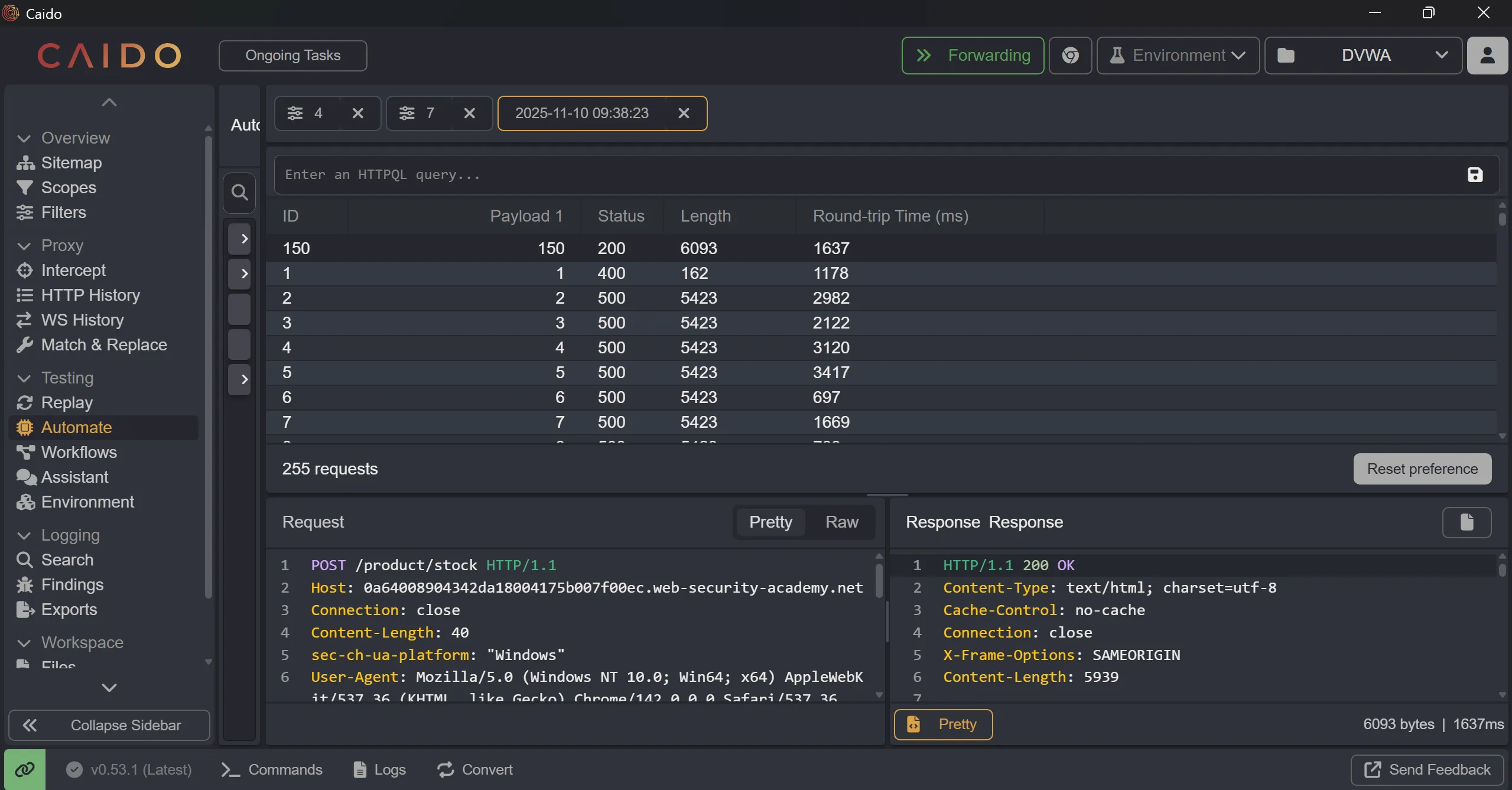Open the Findings bug item
1512x790 pixels.
[72, 584]
